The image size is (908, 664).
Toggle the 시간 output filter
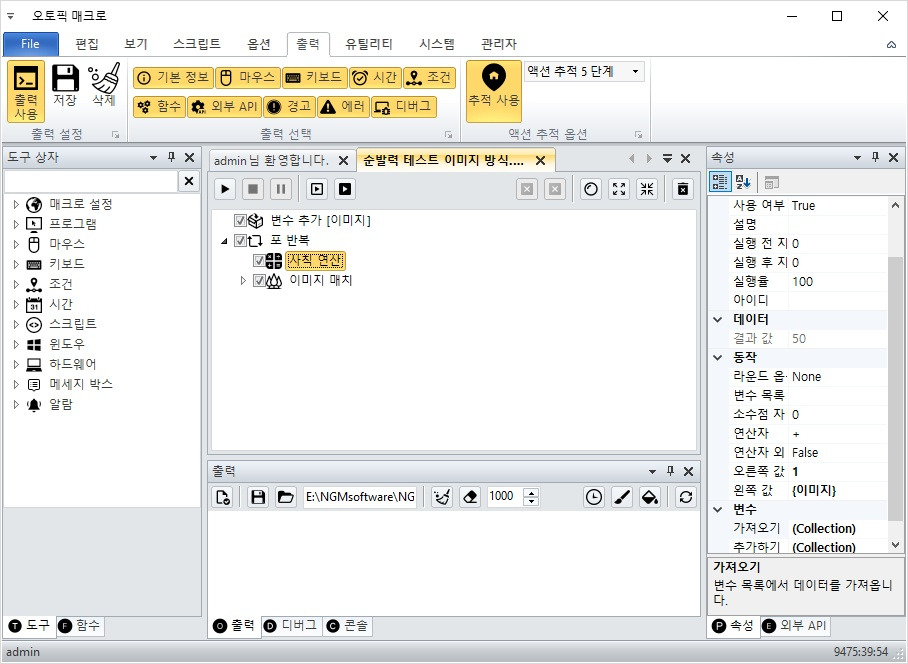click(375, 78)
